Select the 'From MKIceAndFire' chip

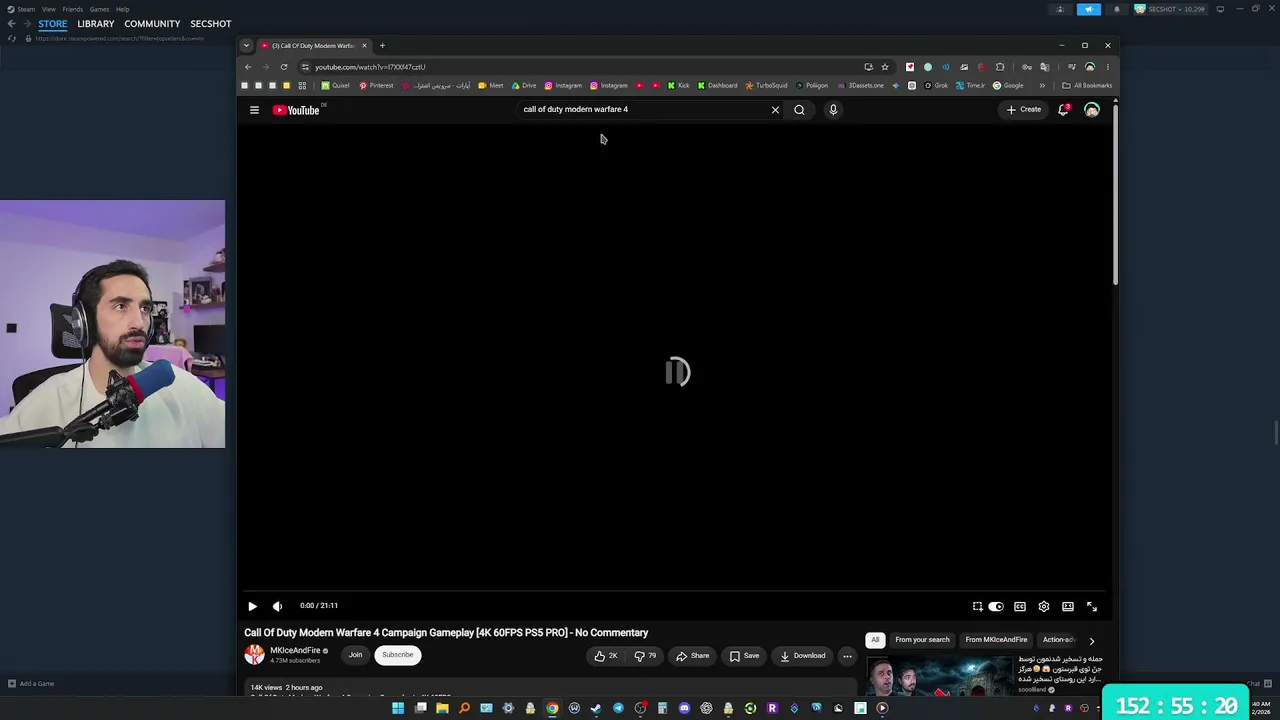pyautogui.click(x=996, y=640)
